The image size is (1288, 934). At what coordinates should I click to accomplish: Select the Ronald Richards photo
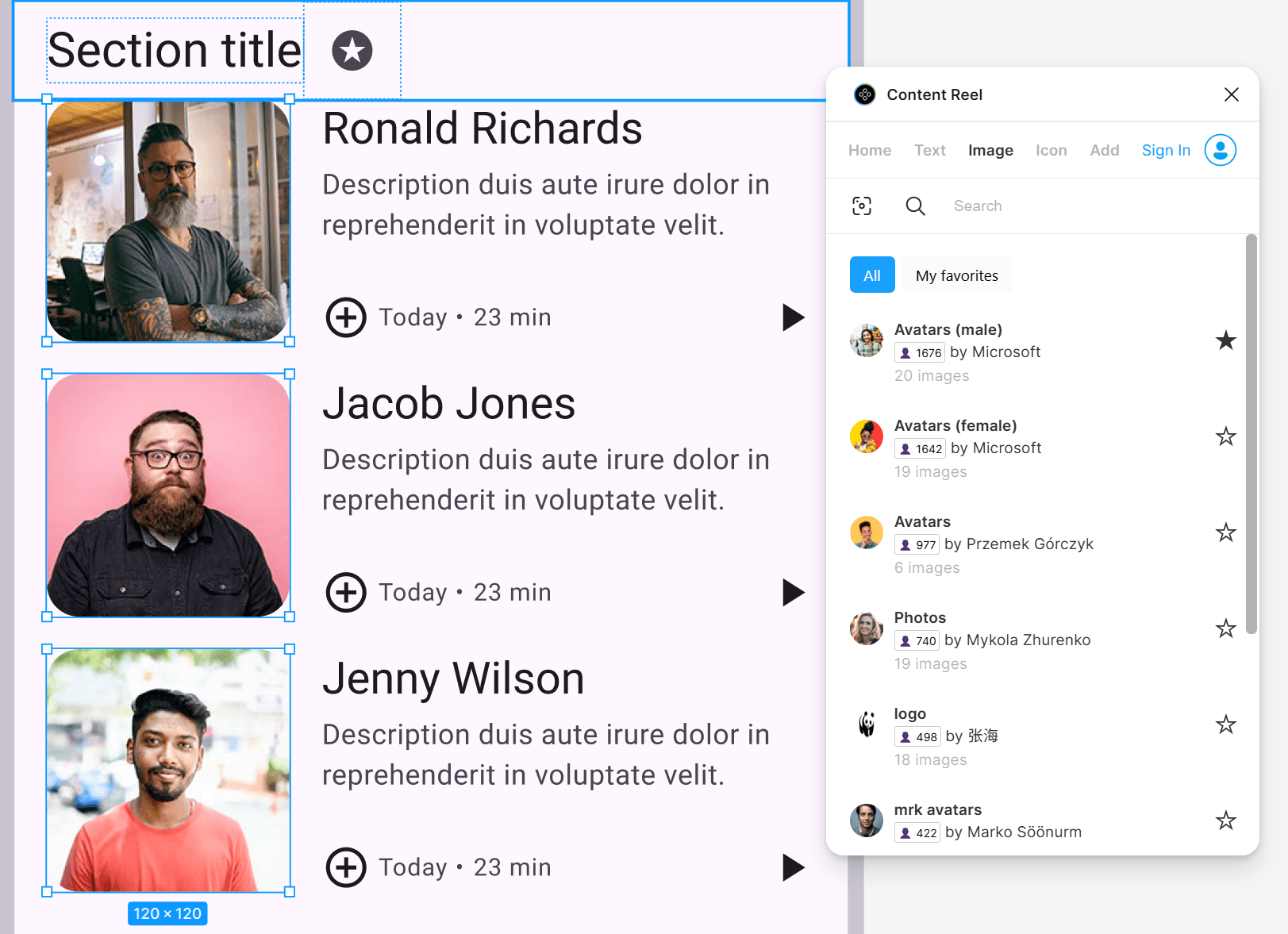(168, 221)
